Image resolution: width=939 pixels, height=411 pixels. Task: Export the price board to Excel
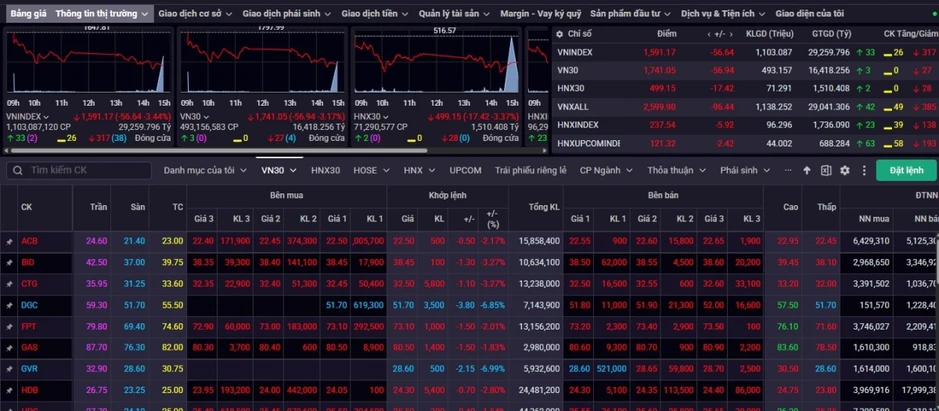[x=826, y=170]
